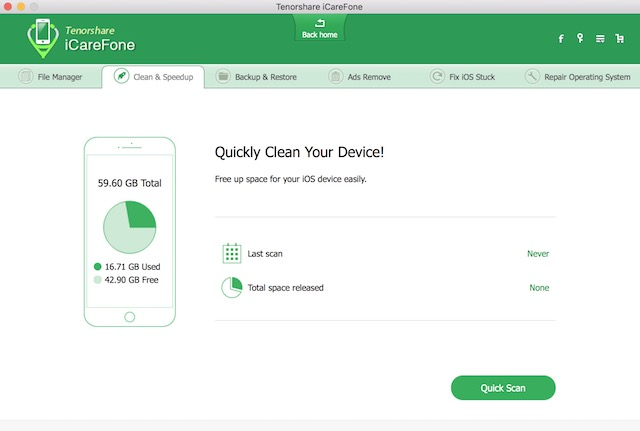Start a Quick Scan
The height and width of the screenshot is (431, 640).
[503, 388]
